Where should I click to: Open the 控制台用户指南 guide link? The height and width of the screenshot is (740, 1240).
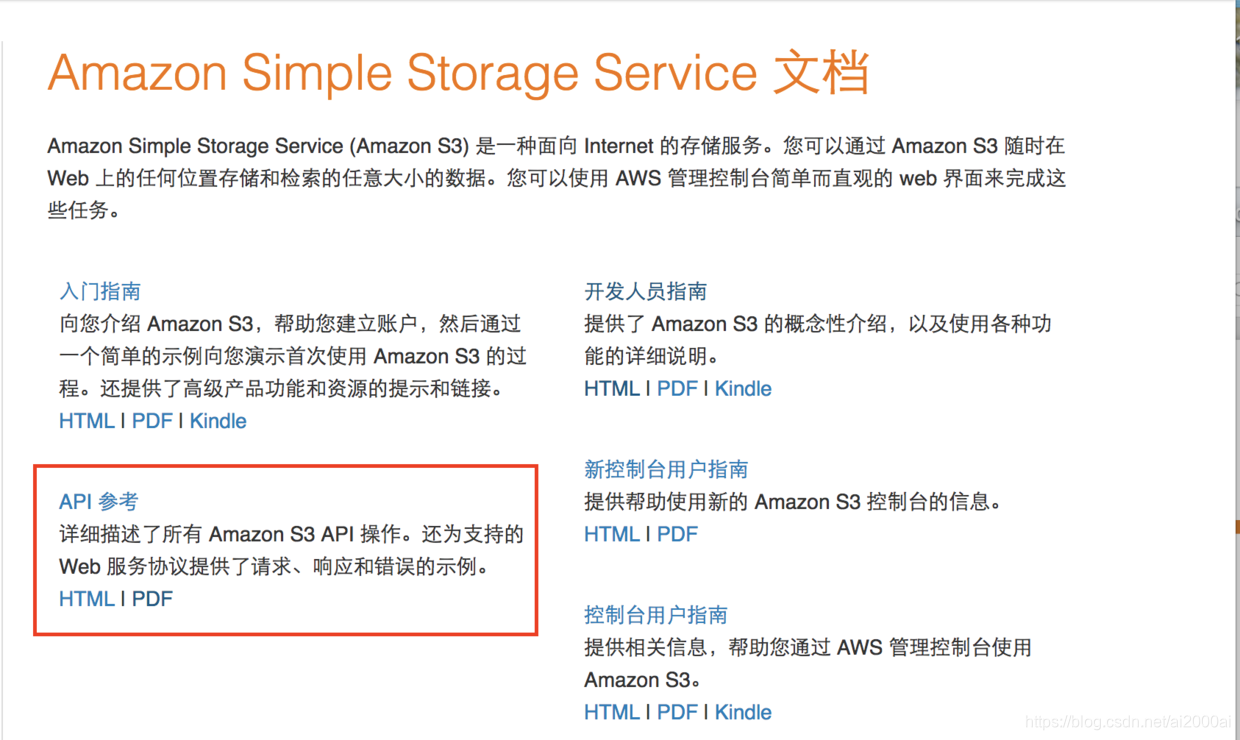(x=655, y=614)
